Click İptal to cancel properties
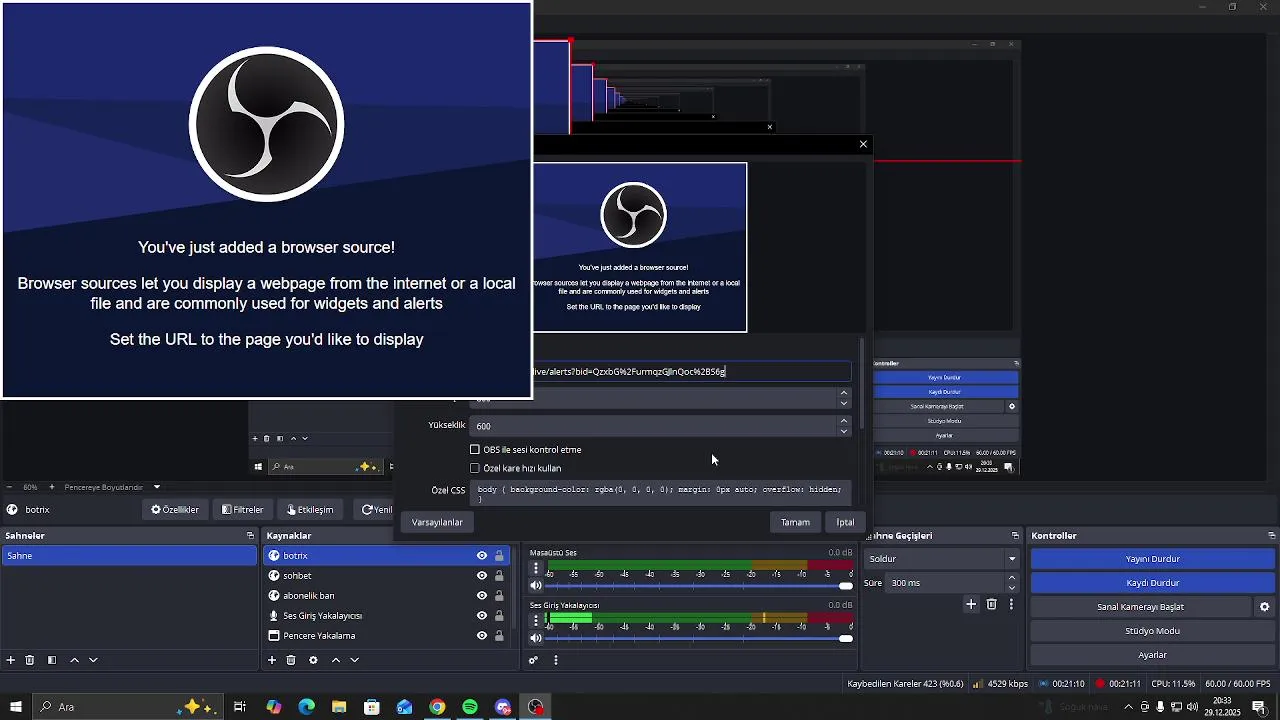1280x720 pixels. click(x=845, y=522)
